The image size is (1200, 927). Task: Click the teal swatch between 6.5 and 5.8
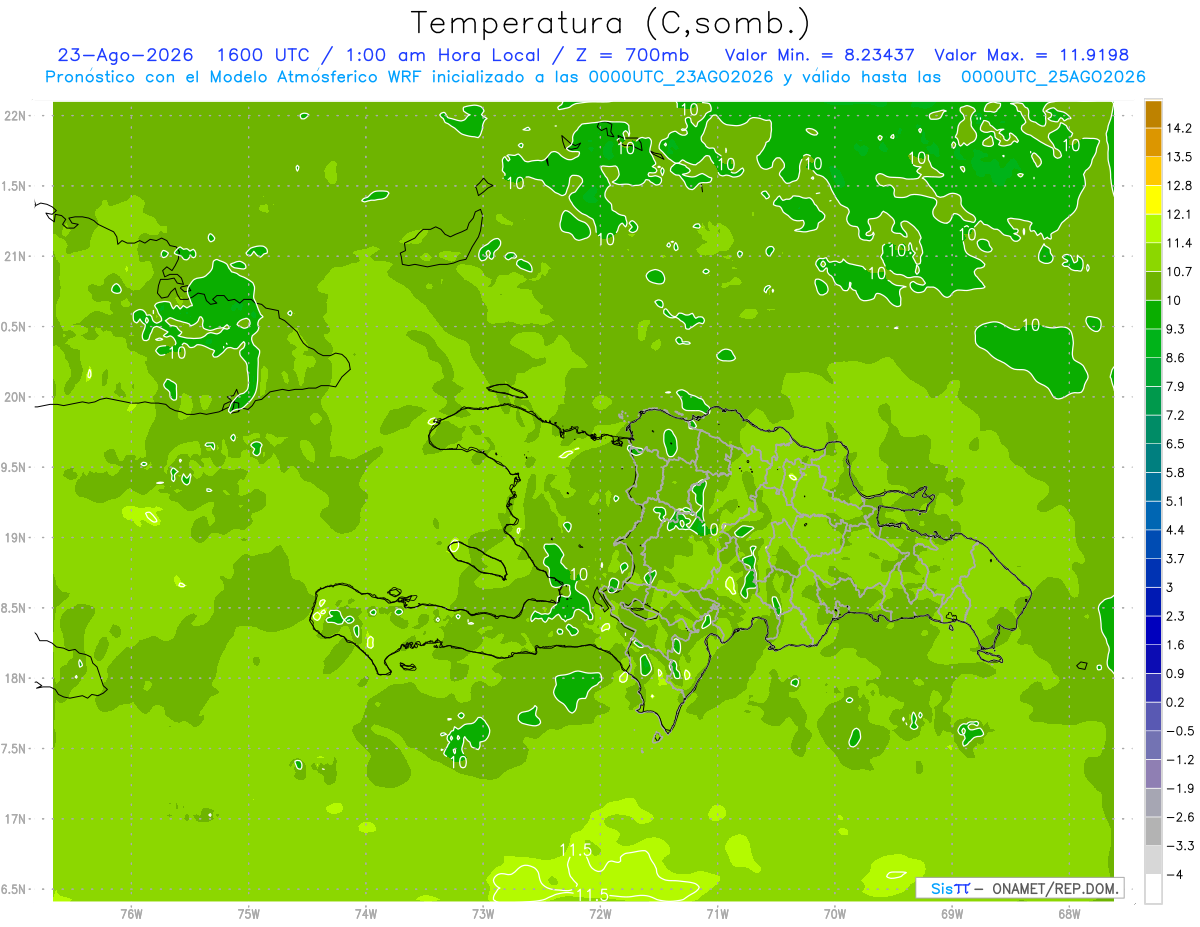1153,458
